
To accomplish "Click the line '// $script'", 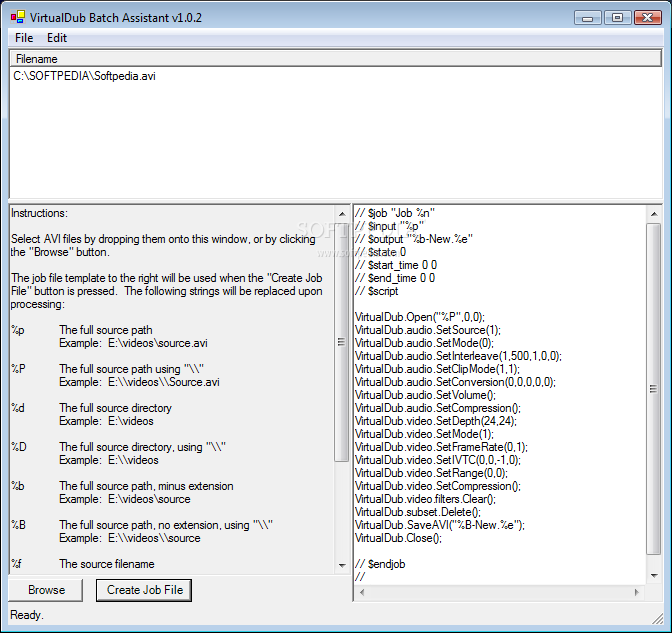I will pos(377,291).
